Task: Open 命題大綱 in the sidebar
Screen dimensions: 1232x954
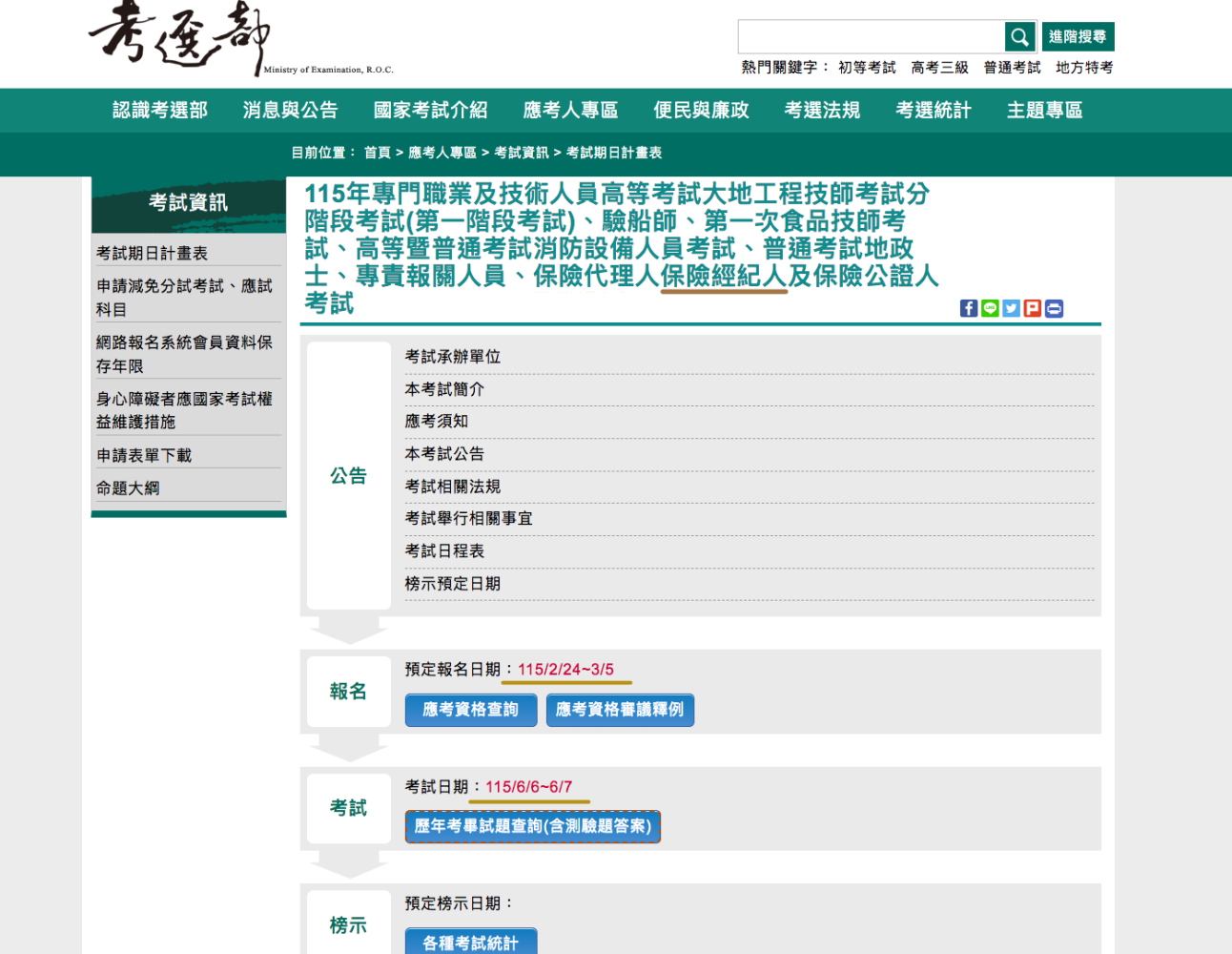Action: pos(128,488)
